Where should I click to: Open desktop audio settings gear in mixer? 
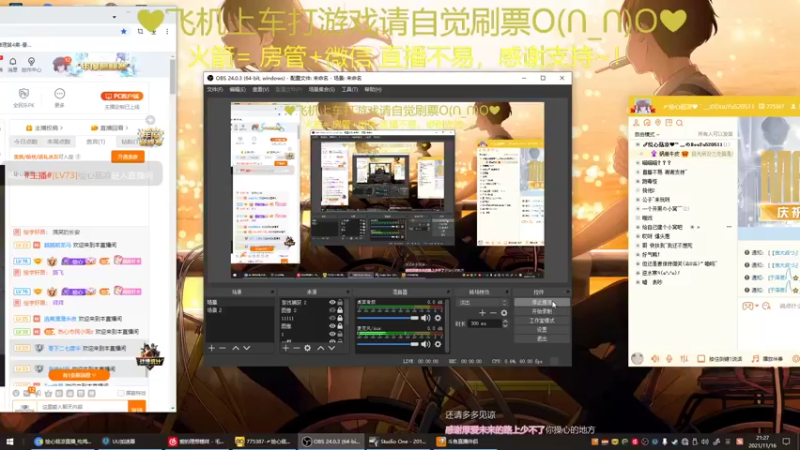(x=438, y=318)
